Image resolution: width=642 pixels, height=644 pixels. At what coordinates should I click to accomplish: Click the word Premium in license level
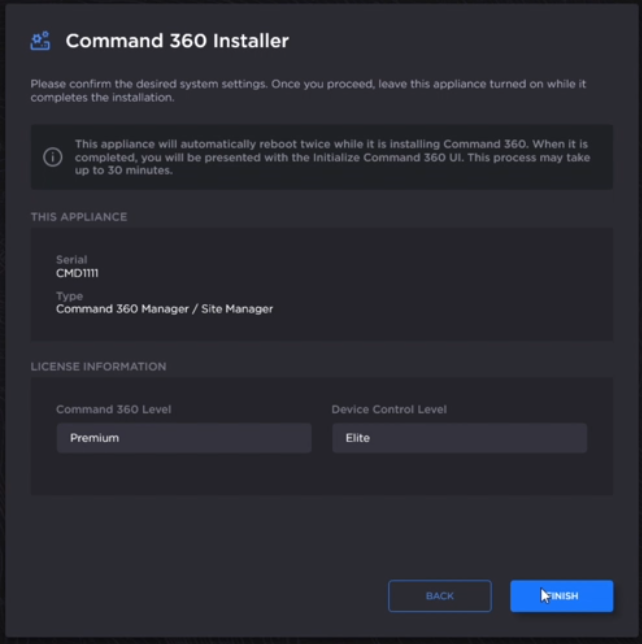click(x=94, y=438)
